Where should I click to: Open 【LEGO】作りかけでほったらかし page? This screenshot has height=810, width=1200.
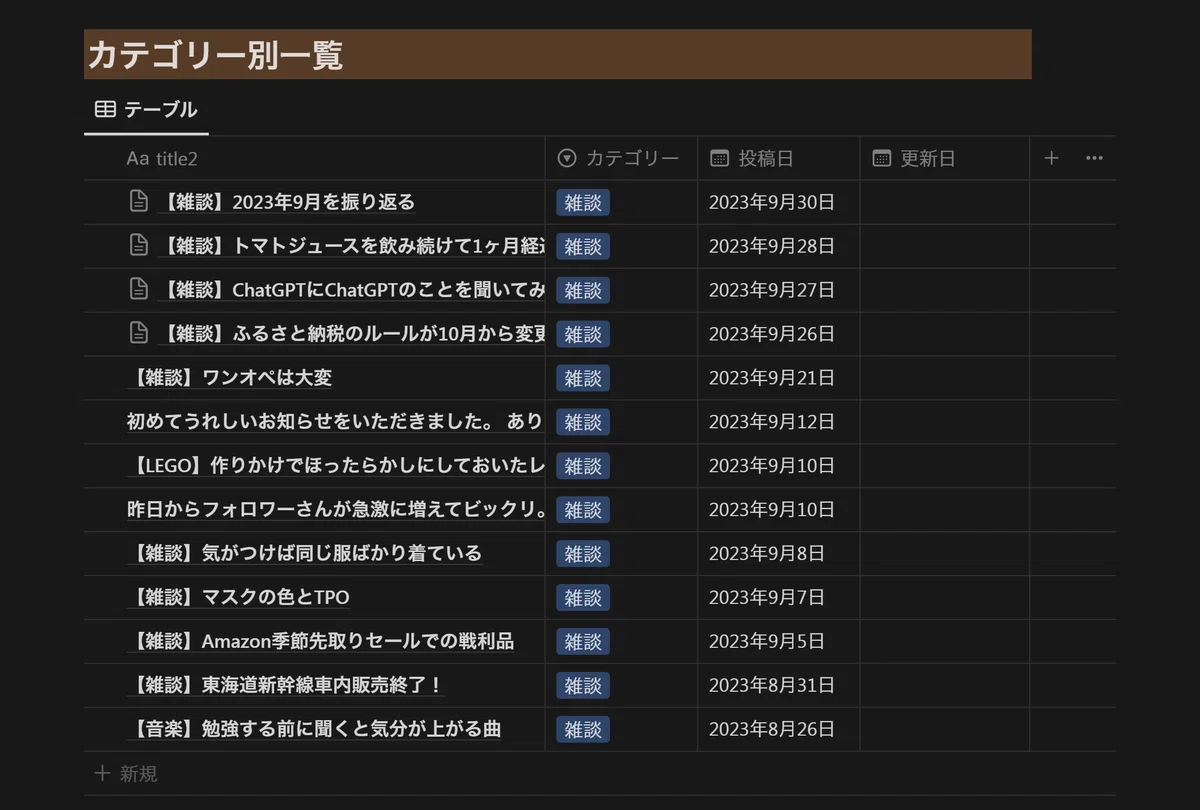(x=335, y=466)
